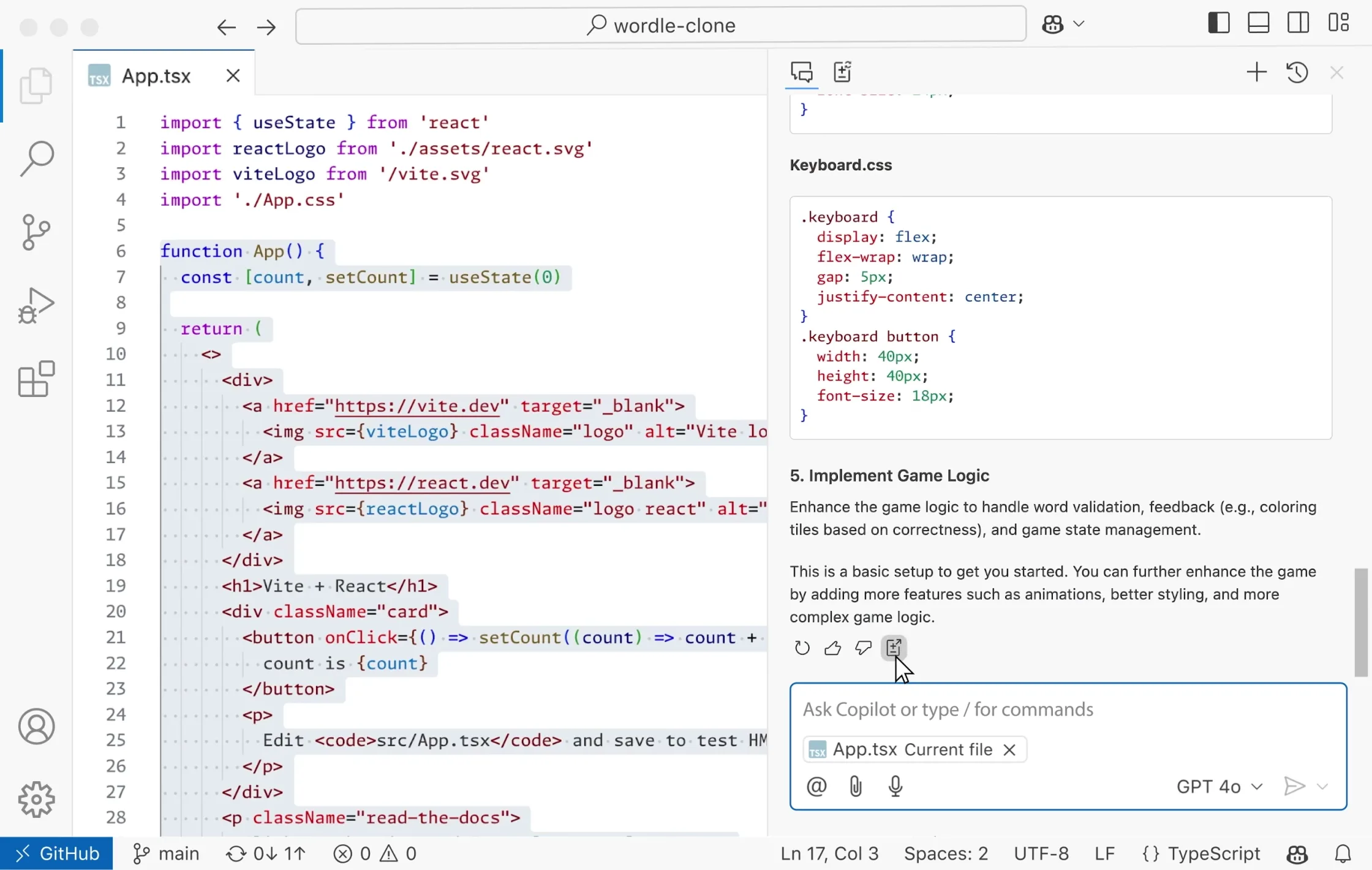Open the Run and Debug view
This screenshot has height=870, width=1372.
(36, 305)
